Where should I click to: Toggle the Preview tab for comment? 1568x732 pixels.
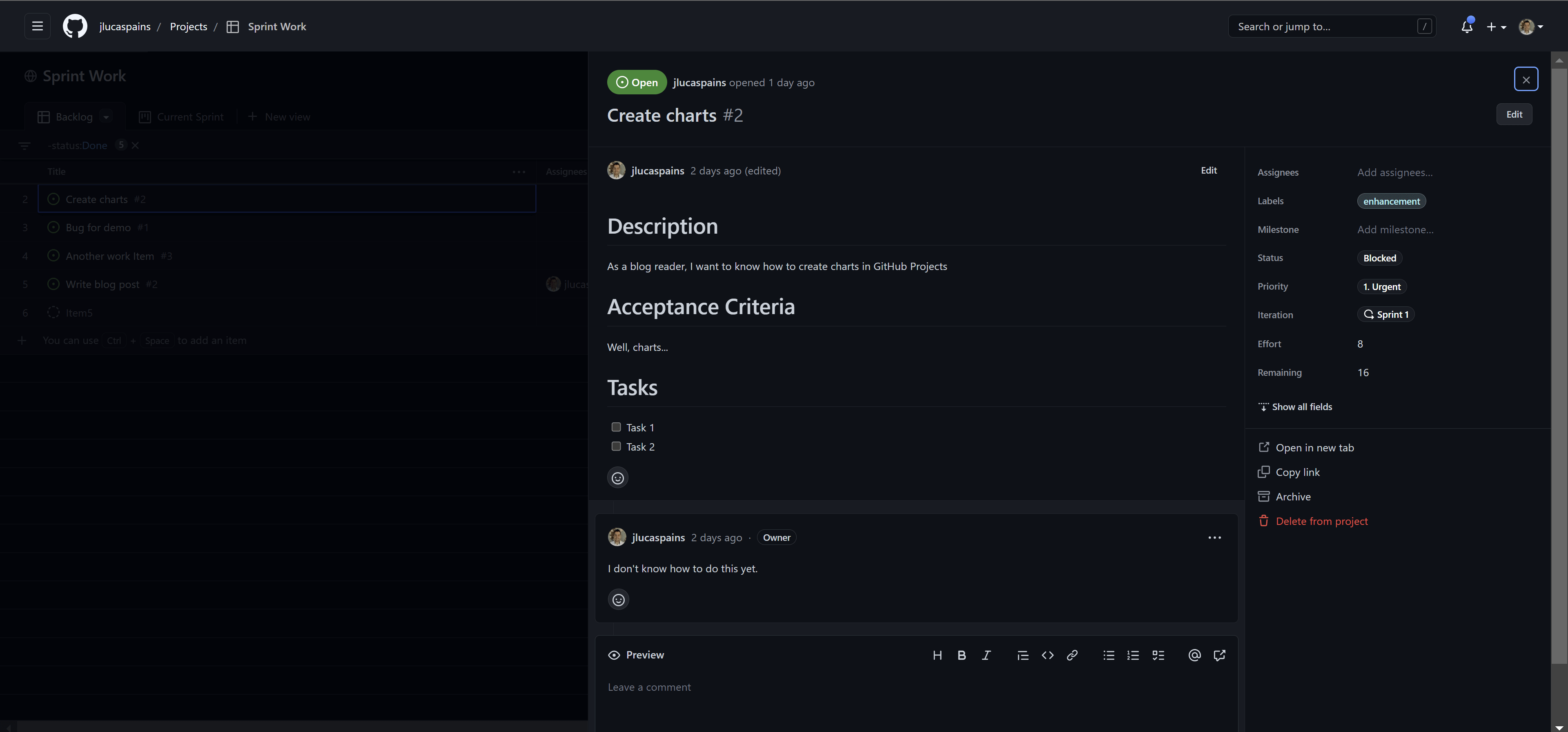[636, 654]
